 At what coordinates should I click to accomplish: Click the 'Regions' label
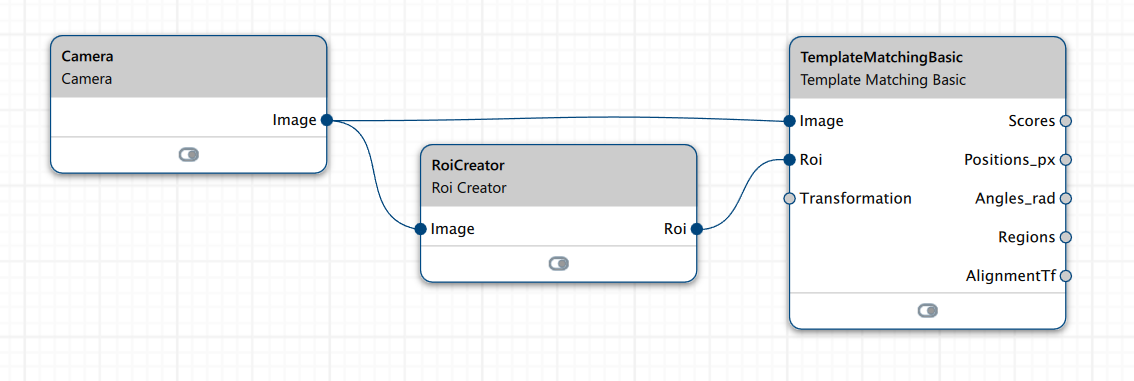pyautogui.click(x=1027, y=237)
